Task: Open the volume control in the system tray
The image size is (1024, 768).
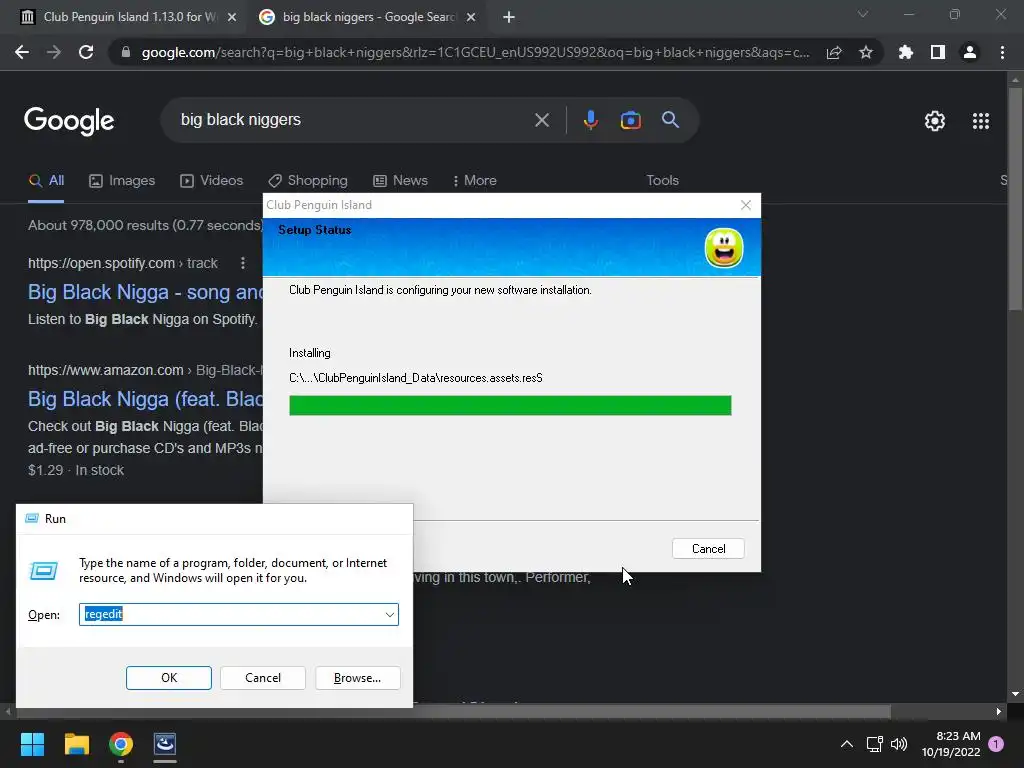Action: (899, 744)
